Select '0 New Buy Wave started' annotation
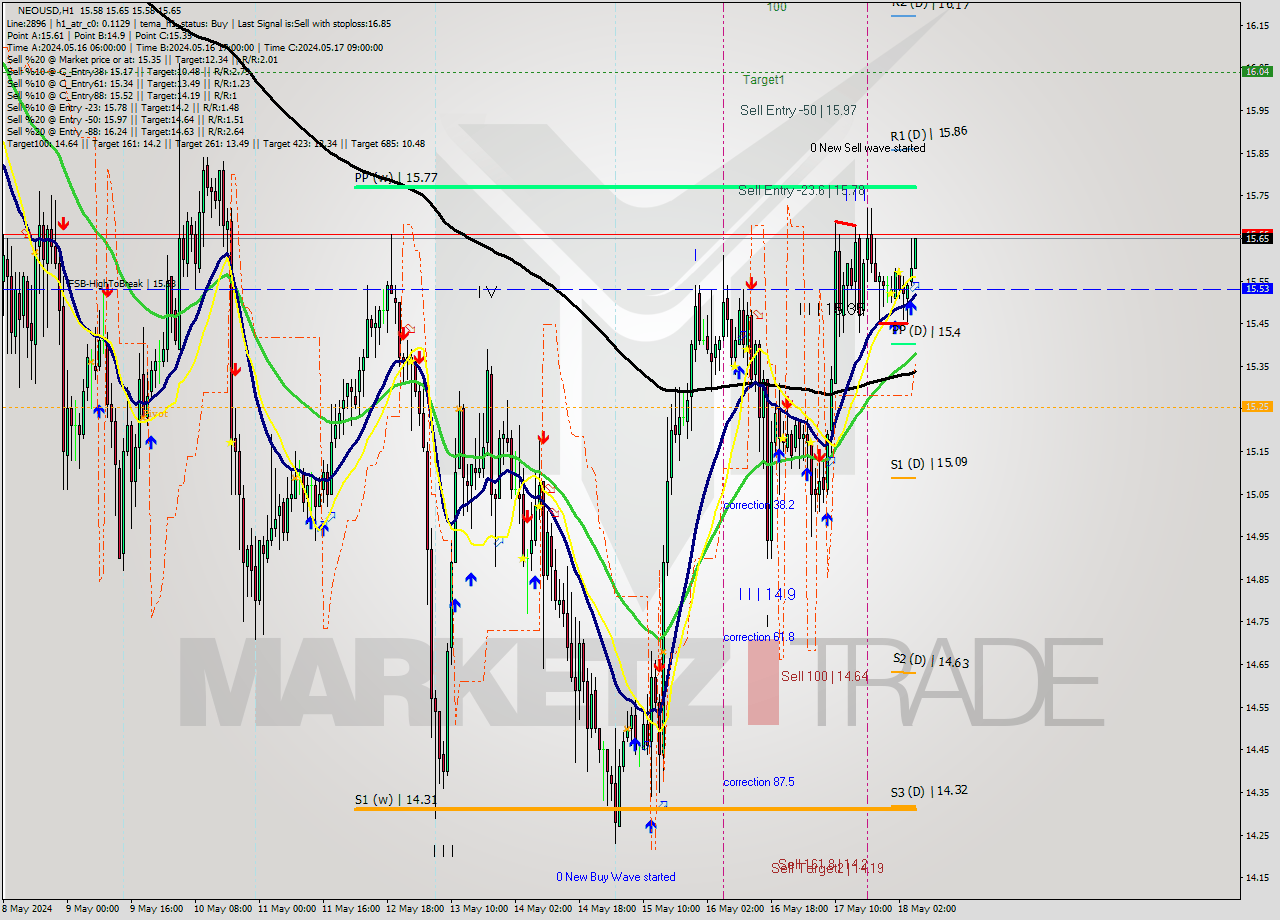The width and height of the screenshot is (1280, 920). (616, 877)
